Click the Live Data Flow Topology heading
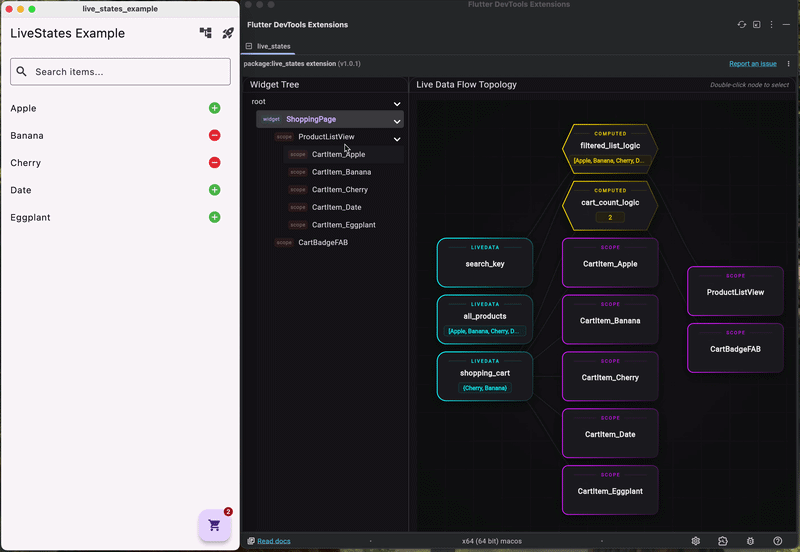The width and height of the screenshot is (800, 552). (466, 85)
